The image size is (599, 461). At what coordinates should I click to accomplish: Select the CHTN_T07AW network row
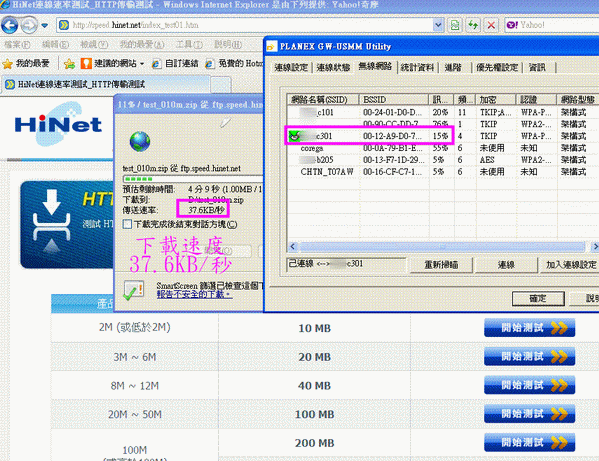tap(443, 172)
